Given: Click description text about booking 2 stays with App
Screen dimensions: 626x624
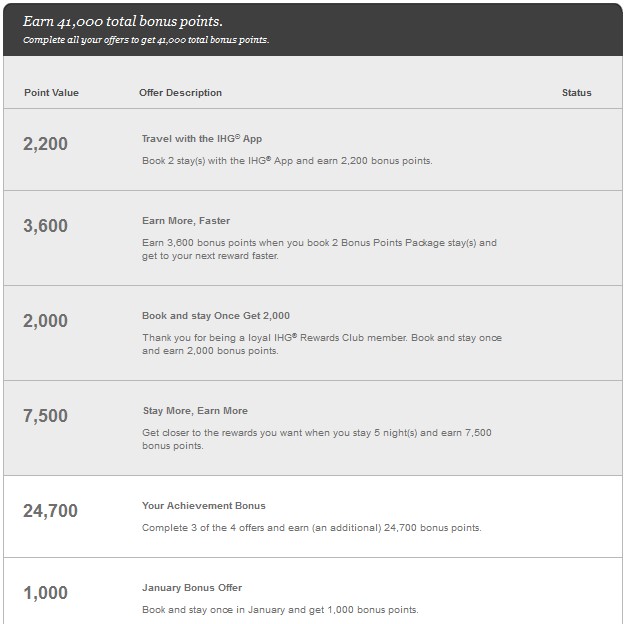Looking at the screenshot, I should tap(287, 161).
